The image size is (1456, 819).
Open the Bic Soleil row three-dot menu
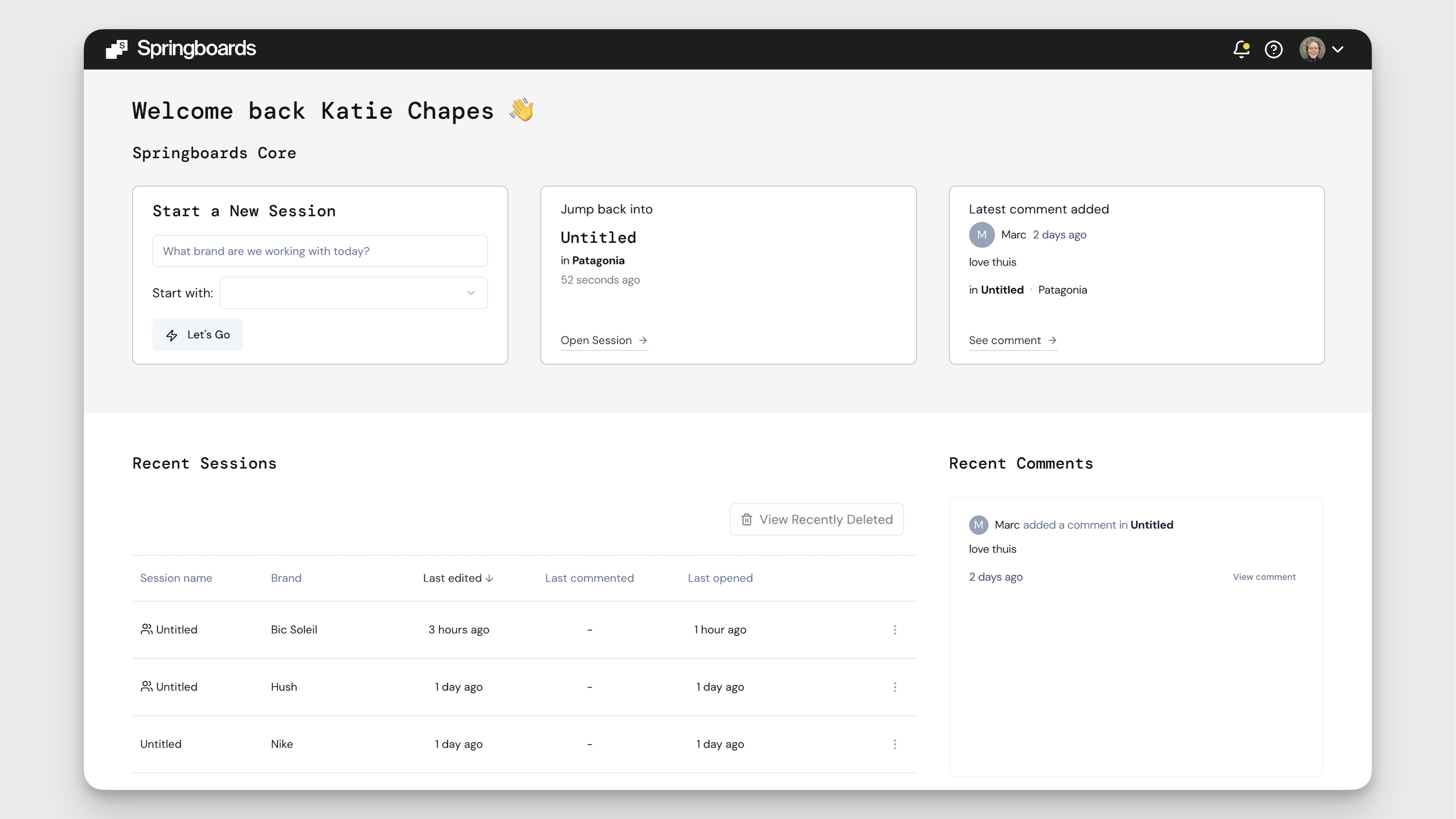(x=895, y=630)
